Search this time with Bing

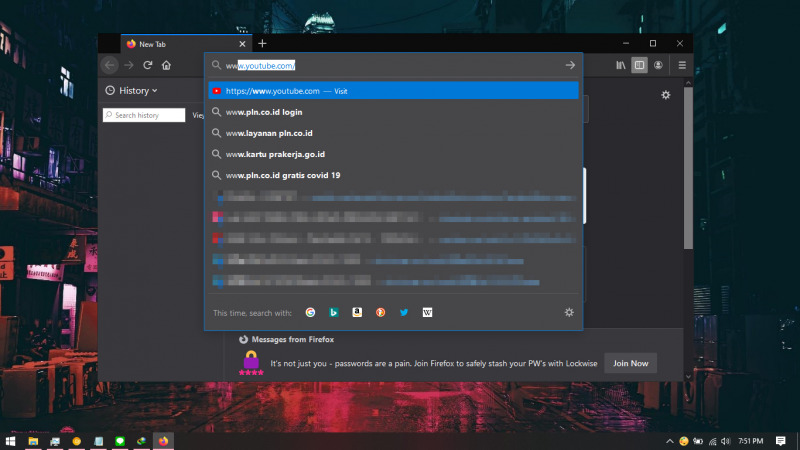pyautogui.click(x=334, y=312)
